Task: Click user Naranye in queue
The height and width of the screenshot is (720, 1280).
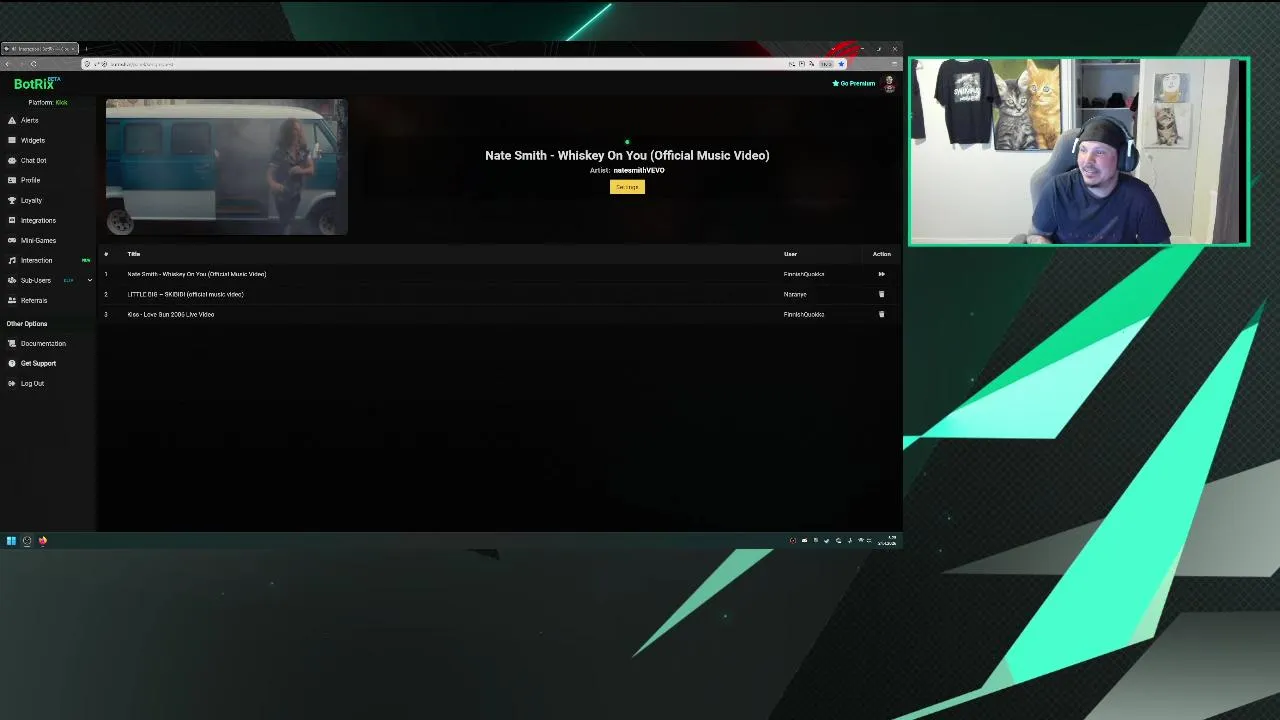Action: [x=795, y=294]
